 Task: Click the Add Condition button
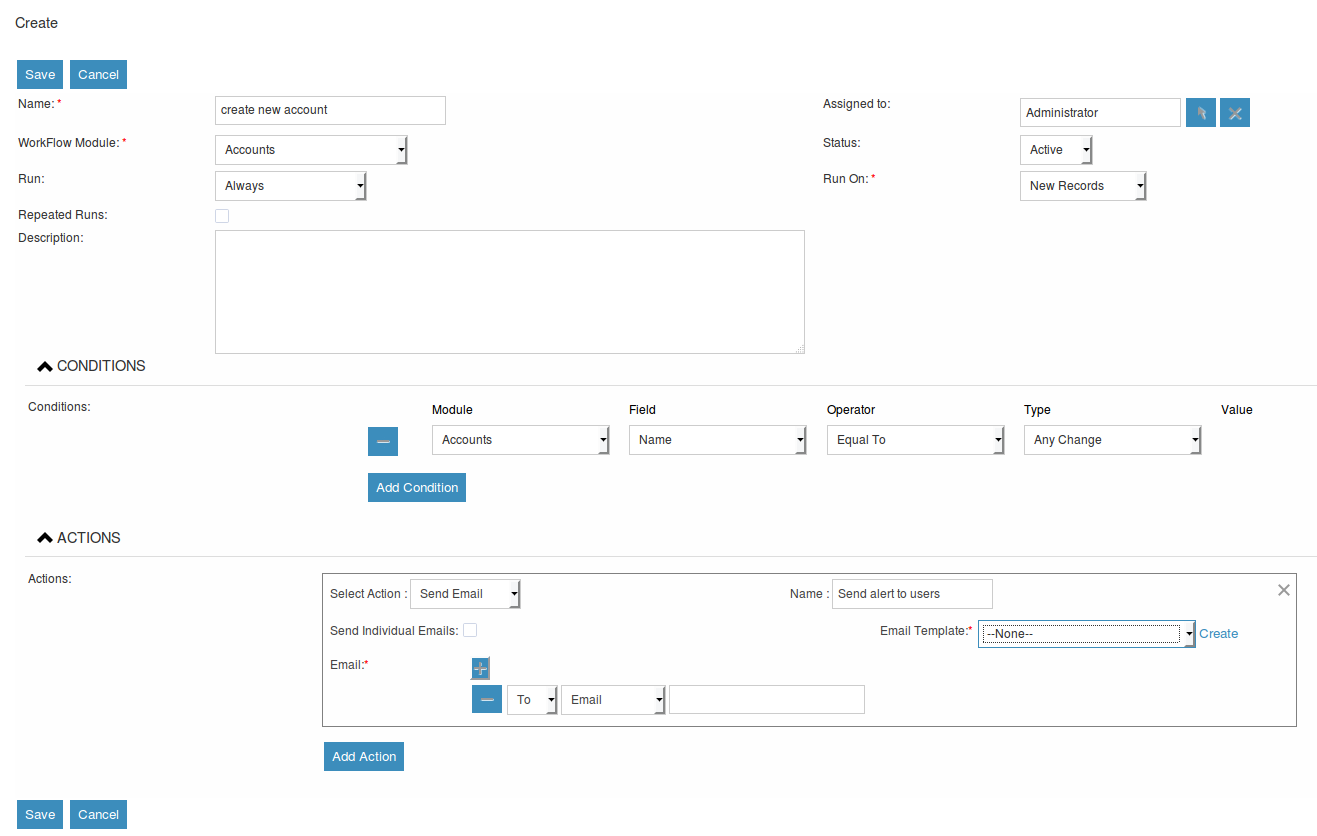(417, 487)
